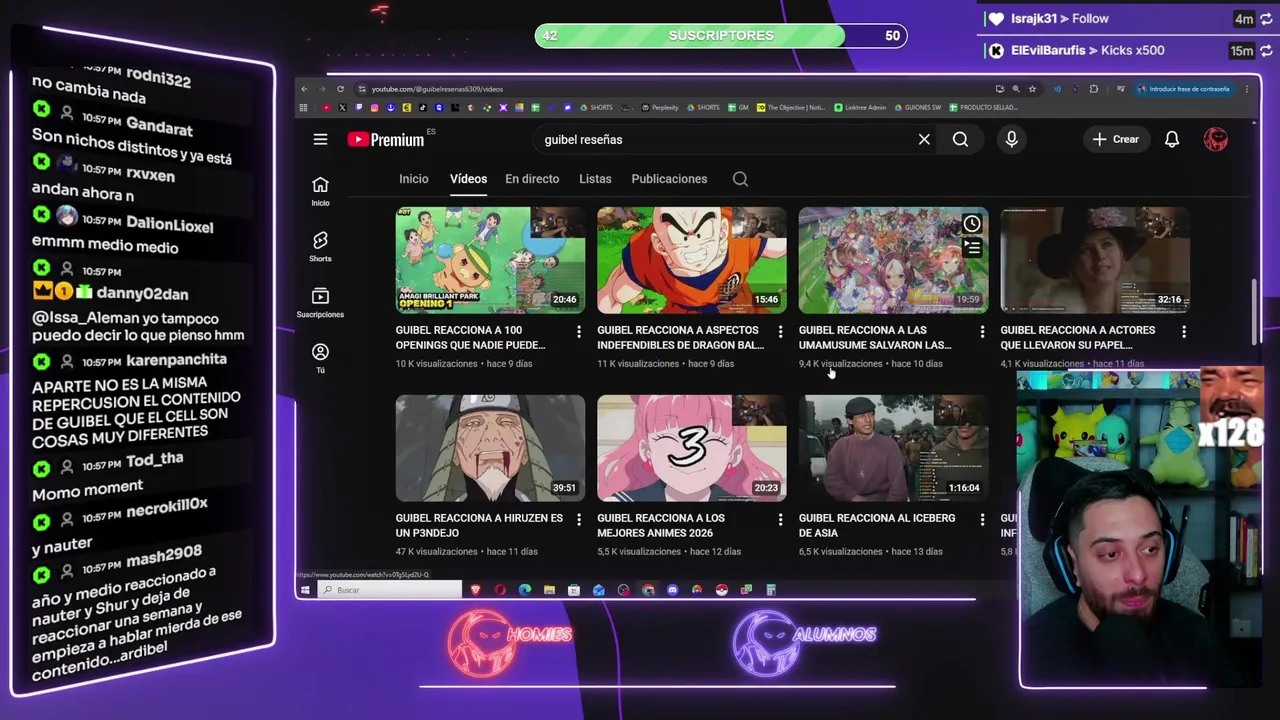Open Krillin Dragon Ball video thumbnail
The height and width of the screenshot is (720, 1280).
coord(692,260)
